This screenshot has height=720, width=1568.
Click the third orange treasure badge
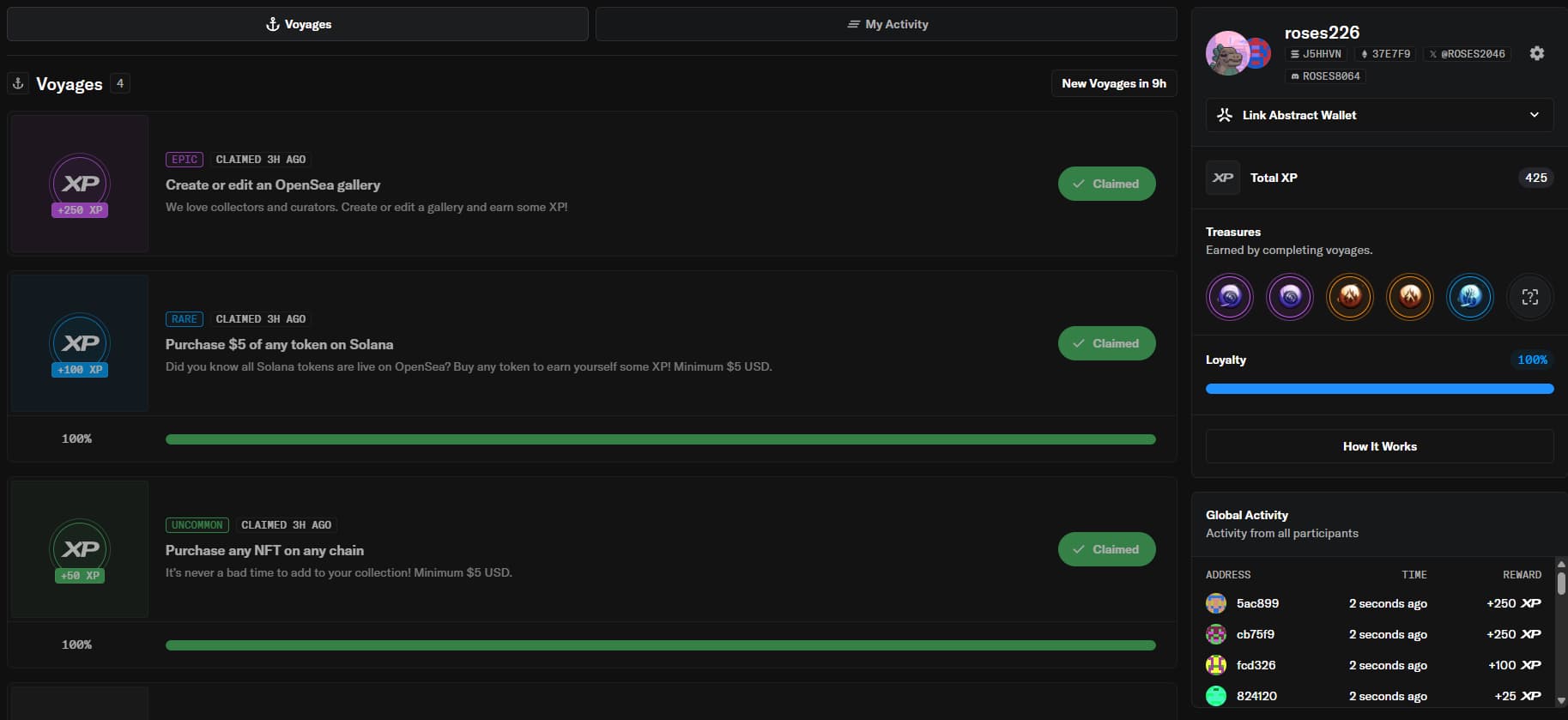pyautogui.click(x=1349, y=297)
